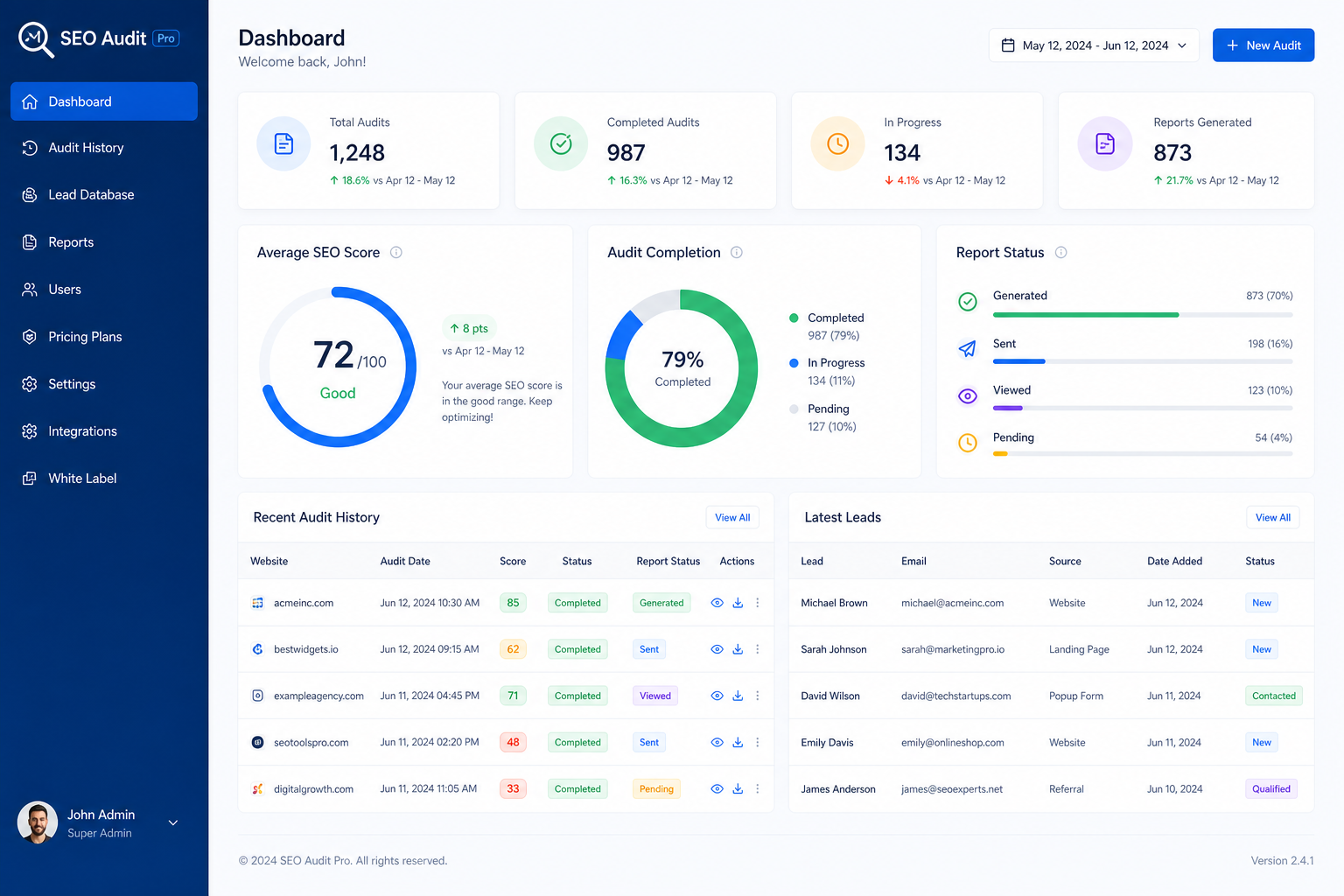Click the Completed Audits checkmark icon
Screen dimensions: 1344x896
[561, 143]
